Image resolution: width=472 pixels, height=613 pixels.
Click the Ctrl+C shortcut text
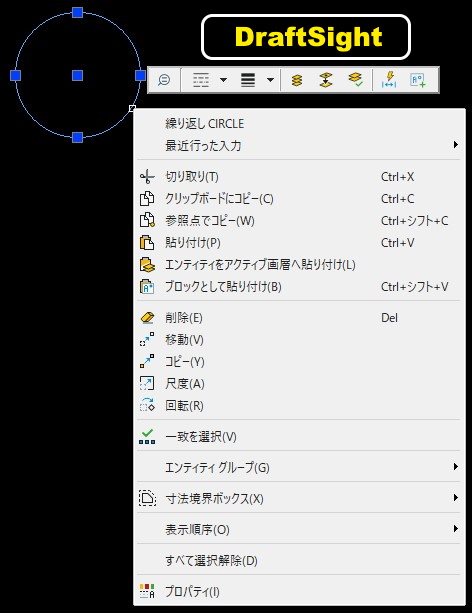pyautogui.click(x=397, y=199)
